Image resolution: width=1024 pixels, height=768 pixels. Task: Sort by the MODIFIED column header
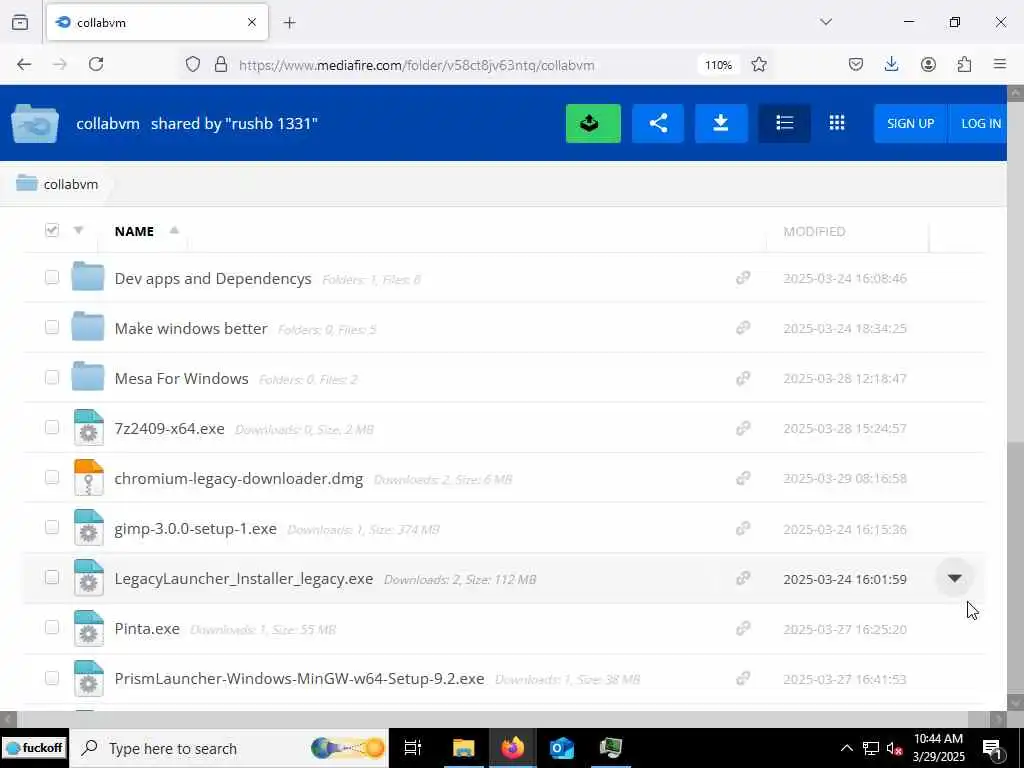click(x=814, y=231)
